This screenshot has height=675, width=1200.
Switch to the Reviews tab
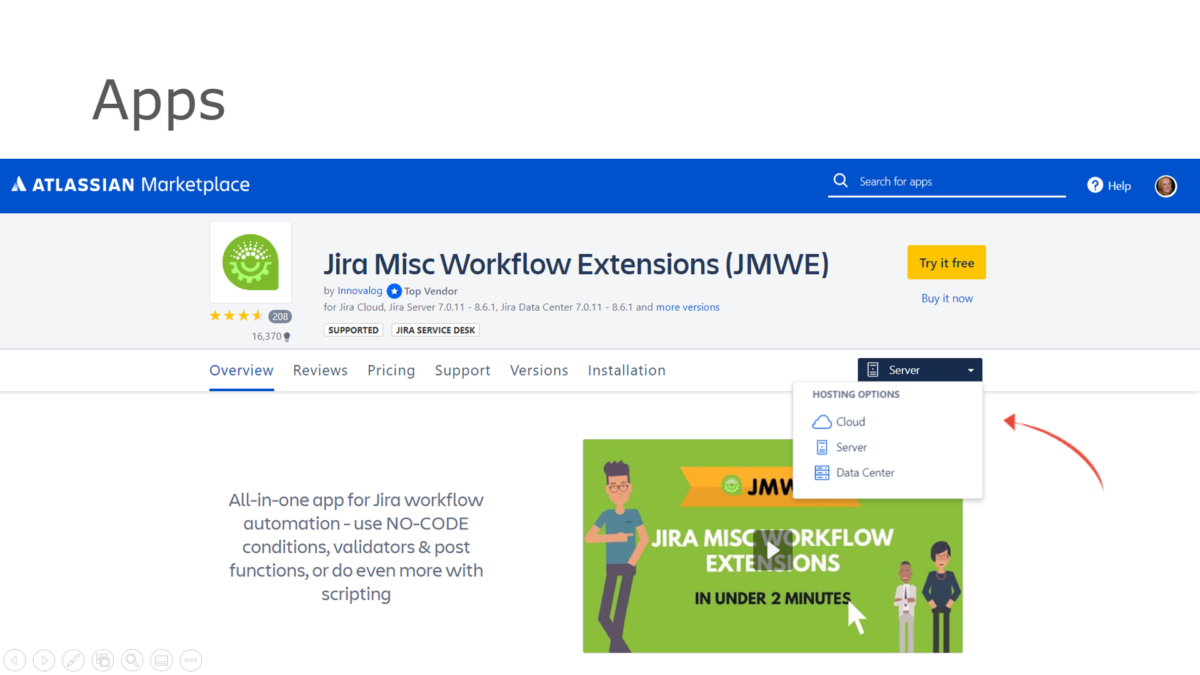pos(320,370)
